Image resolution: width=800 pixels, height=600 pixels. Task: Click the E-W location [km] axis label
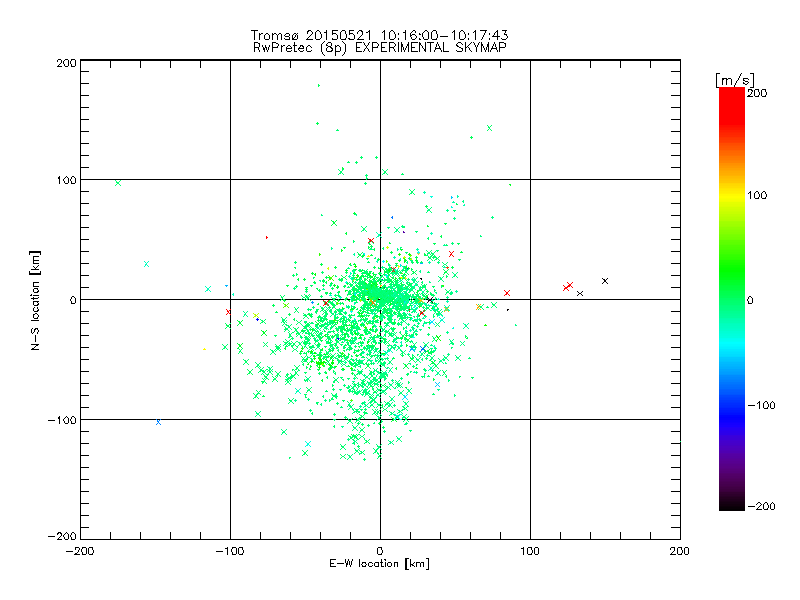click(x=379, y=564)
